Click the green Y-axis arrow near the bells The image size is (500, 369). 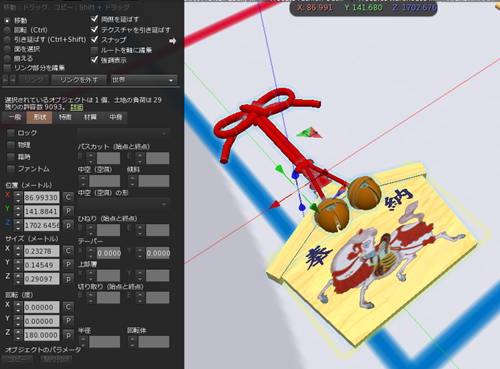point(314,208)
